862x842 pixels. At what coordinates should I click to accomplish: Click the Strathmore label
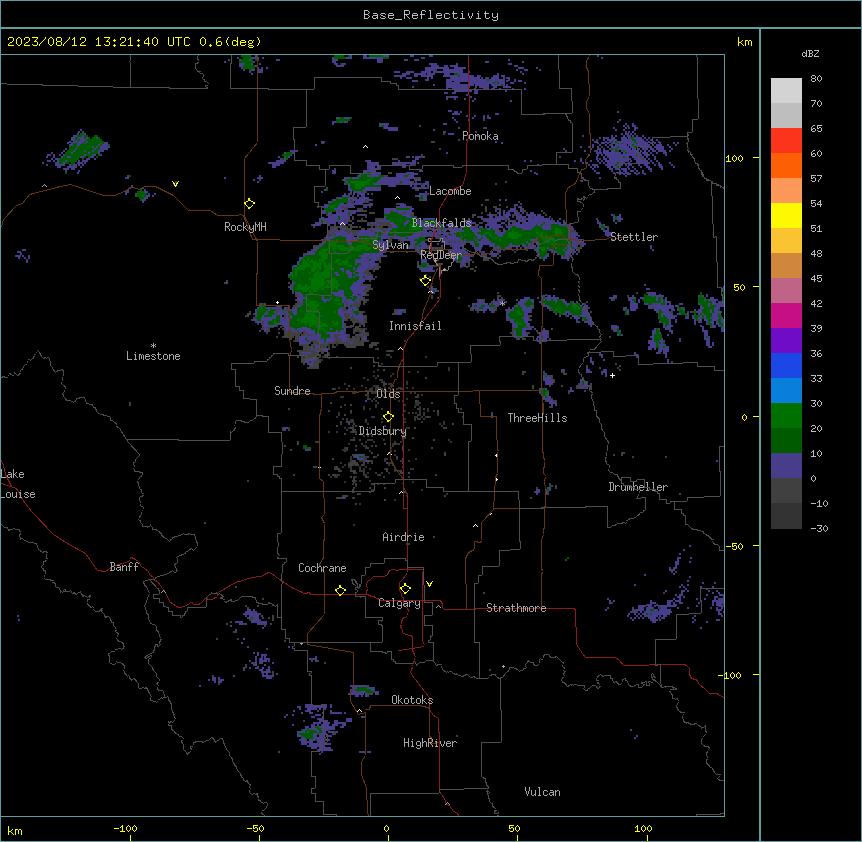tap(516, 608)
